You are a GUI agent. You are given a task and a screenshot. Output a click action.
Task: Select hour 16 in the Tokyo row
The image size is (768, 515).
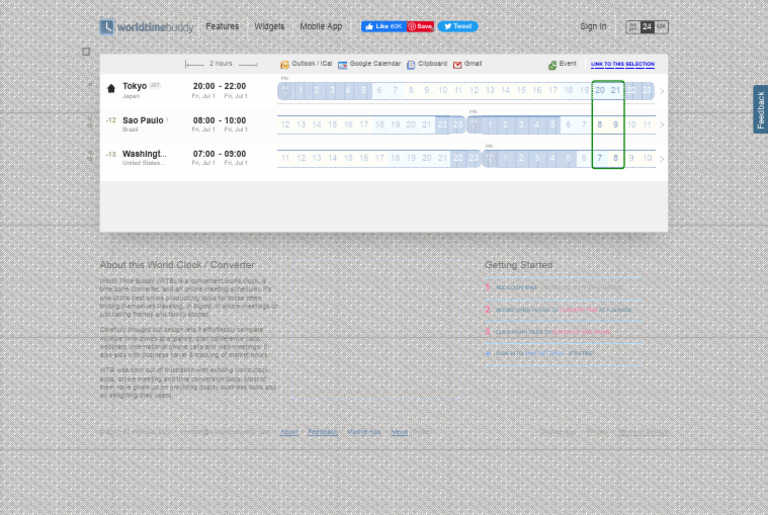coord(537,91)
